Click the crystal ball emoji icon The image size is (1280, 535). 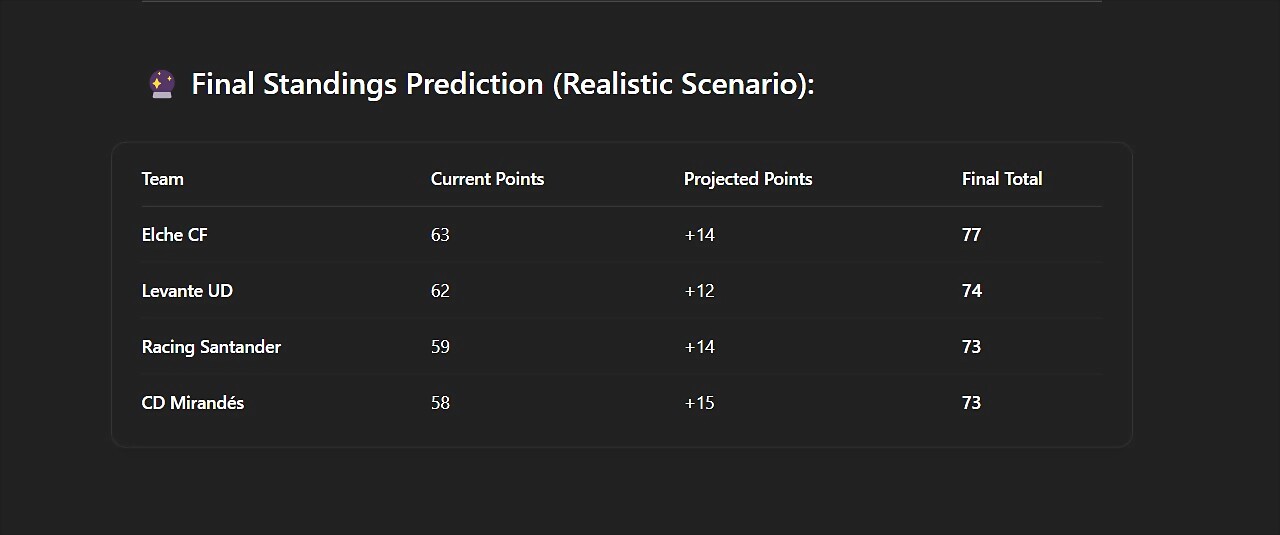(x=162, y=84)
